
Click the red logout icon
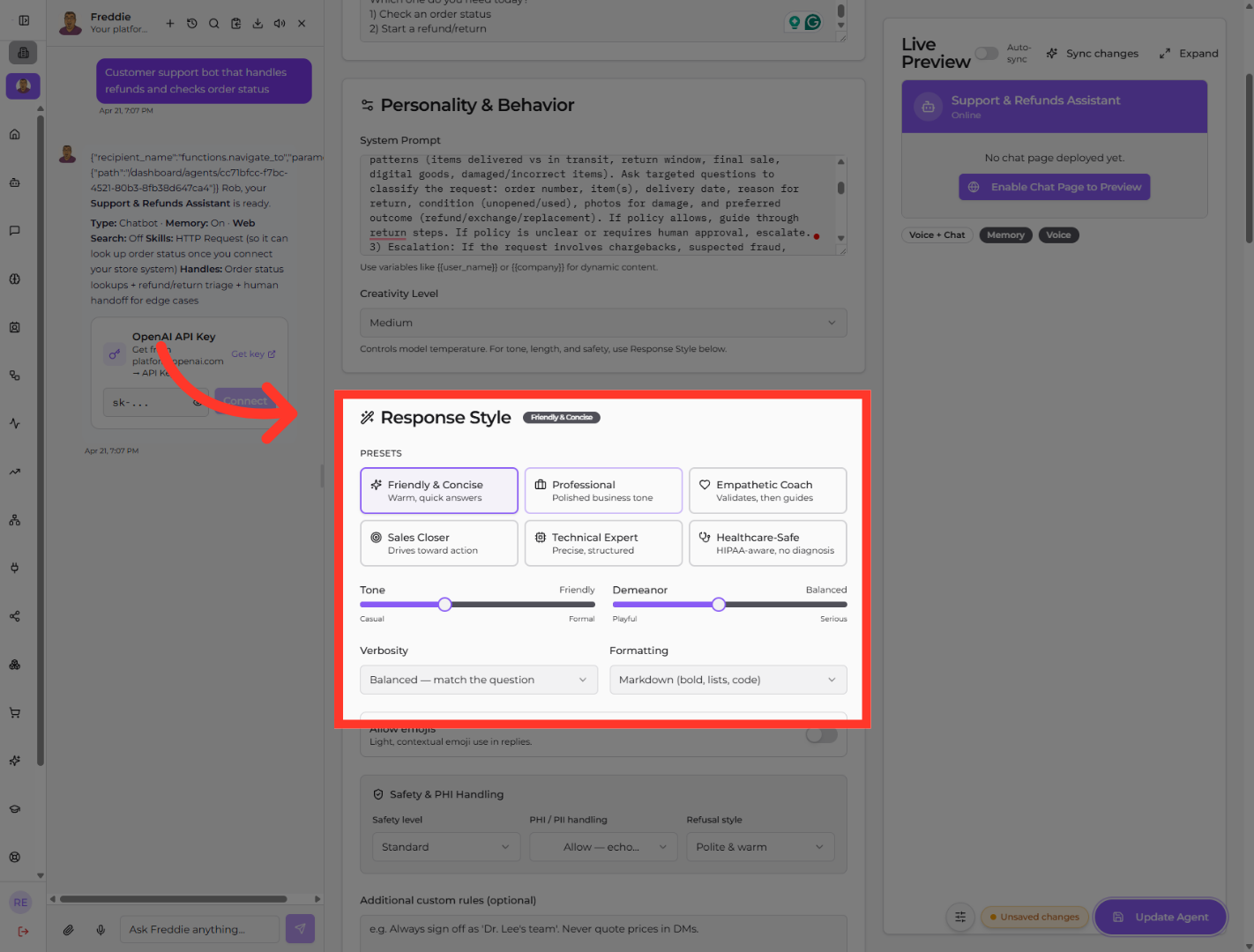tap(23, 931)
